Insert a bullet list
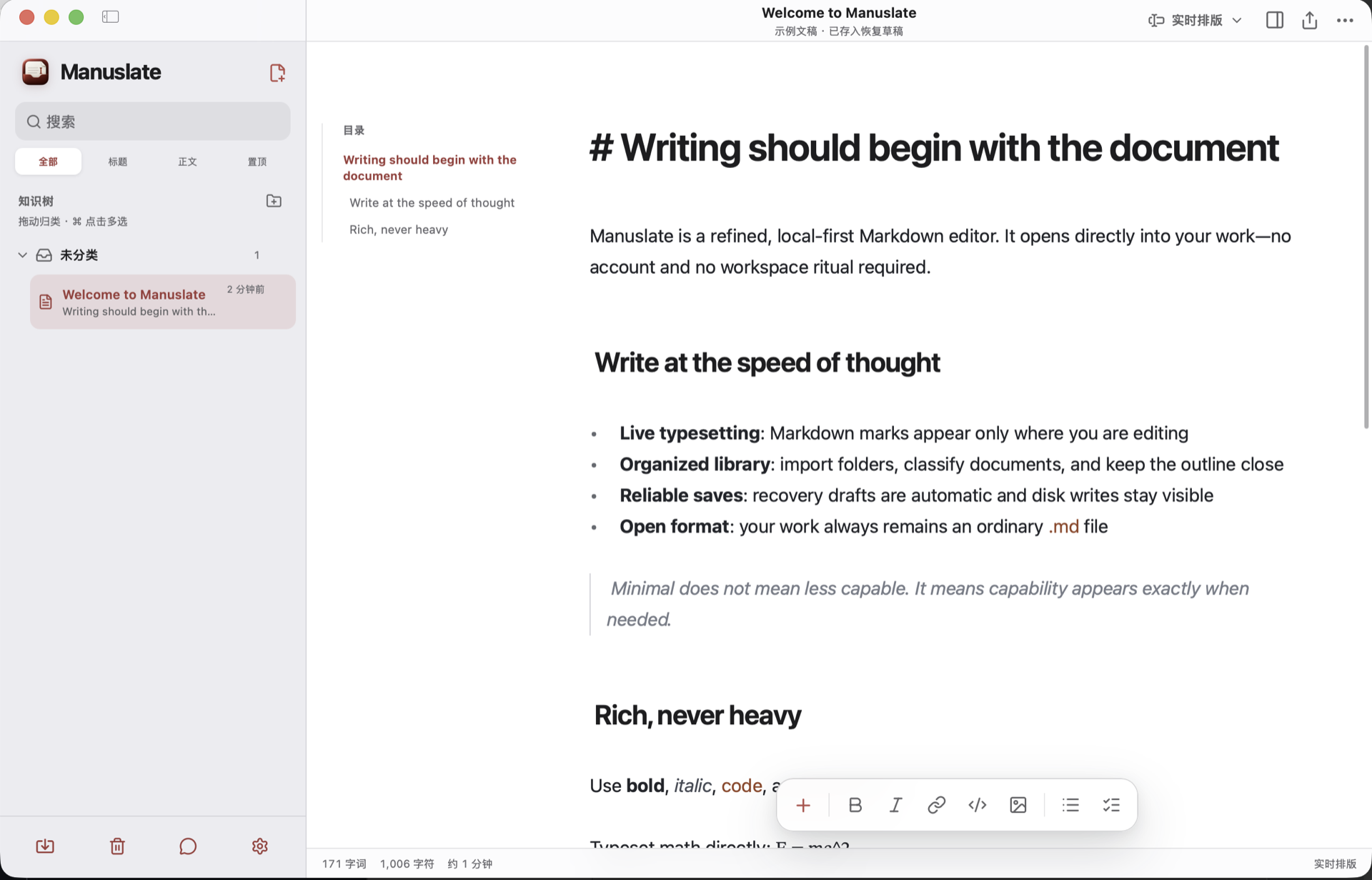Screen dimensions: 1372x880 click(1070, 805)
